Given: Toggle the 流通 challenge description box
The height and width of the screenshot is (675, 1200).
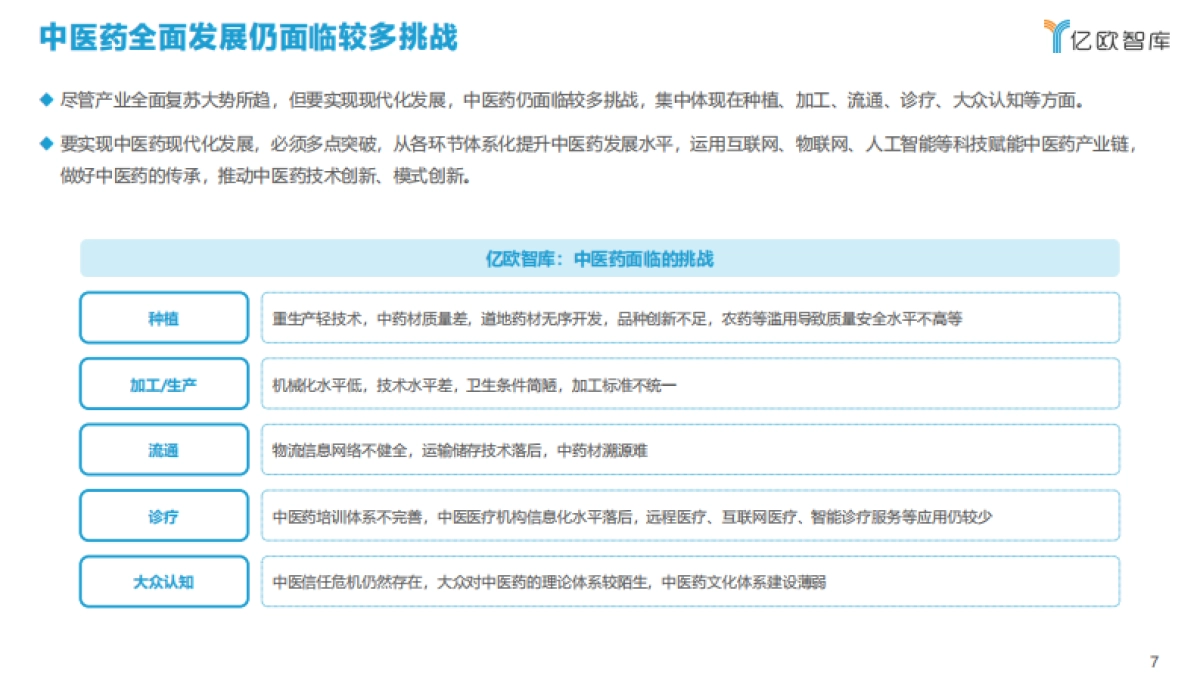Looking at the screenshot, I should [x=690, y=449].
